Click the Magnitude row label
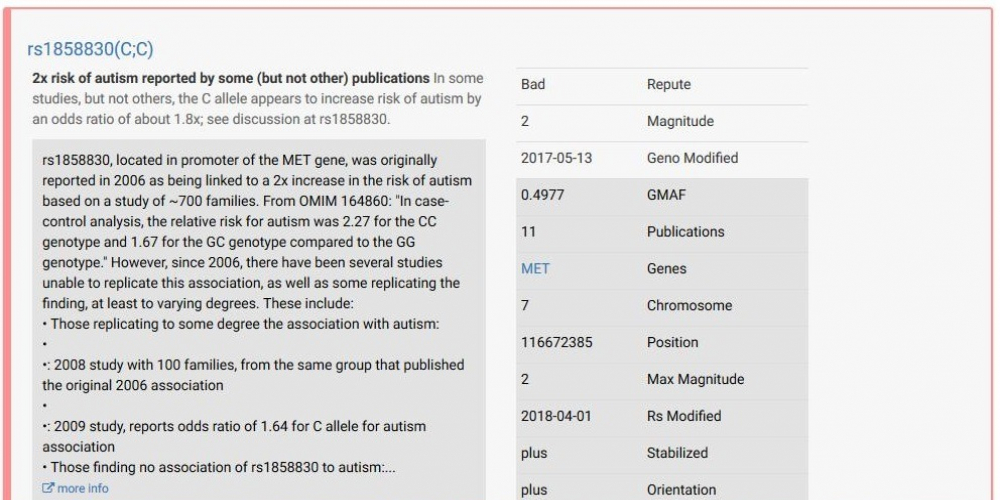The image size is (1000, 500). pos(680,121)
